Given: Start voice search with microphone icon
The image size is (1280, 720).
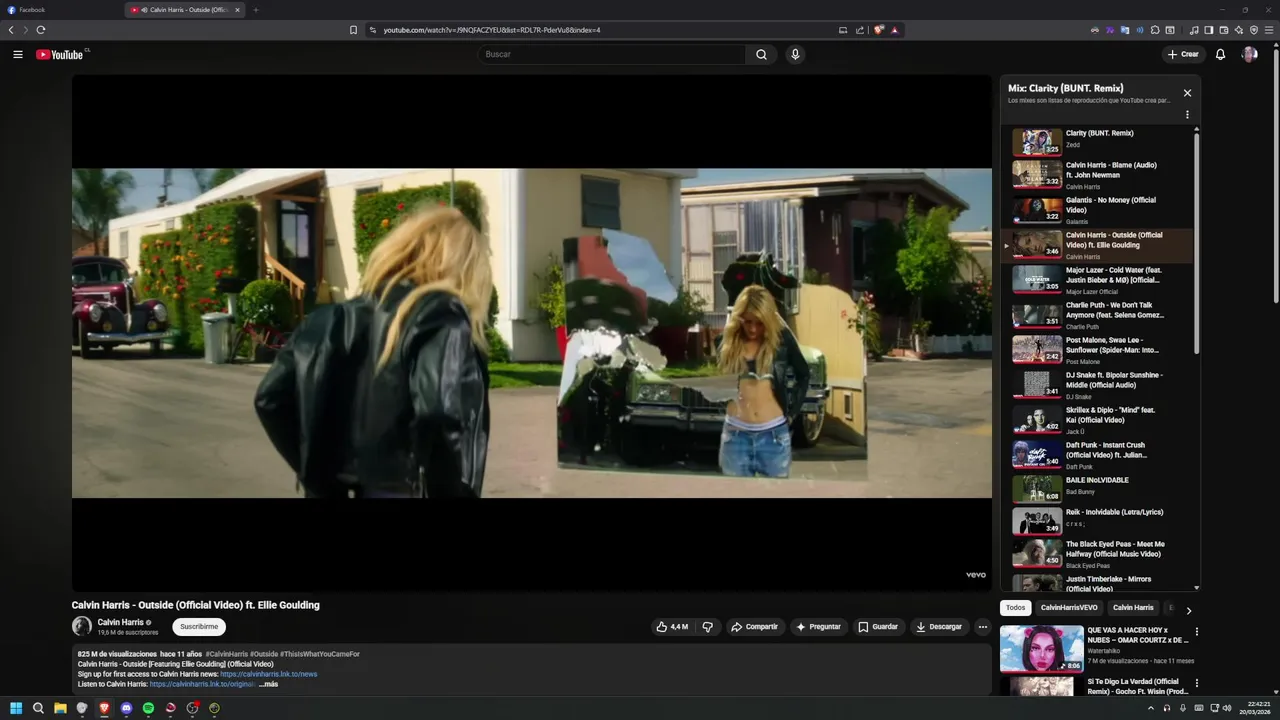Looking at the screenshot, I should point(795,54).
